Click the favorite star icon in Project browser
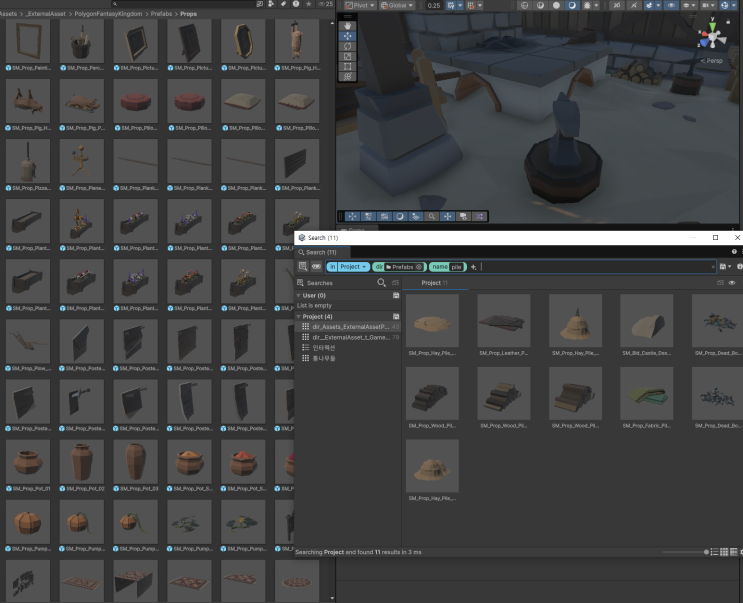This screenshot has height=603, width=743. coord(308,4)
